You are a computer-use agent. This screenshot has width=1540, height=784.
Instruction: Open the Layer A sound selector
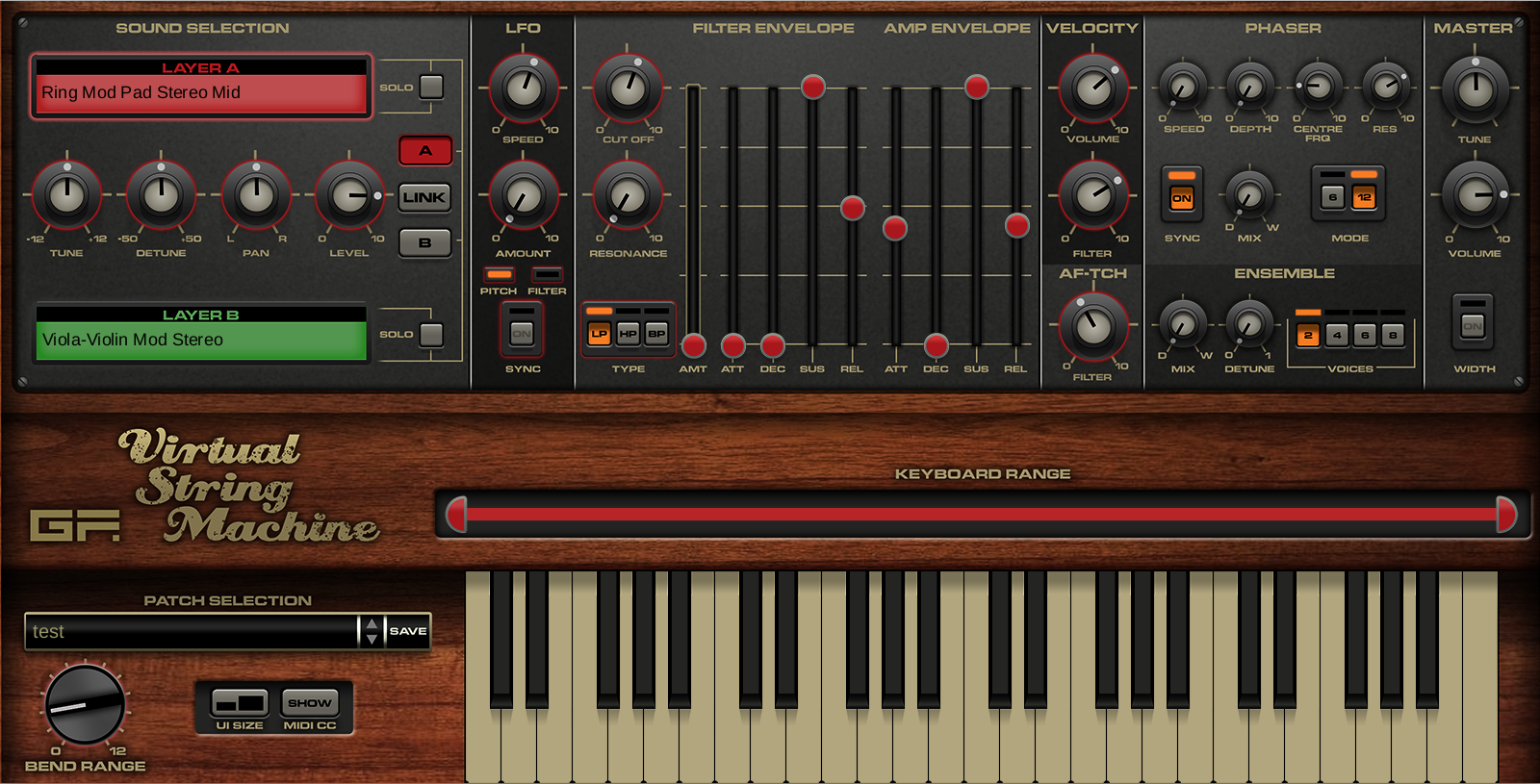click(201, 92)
